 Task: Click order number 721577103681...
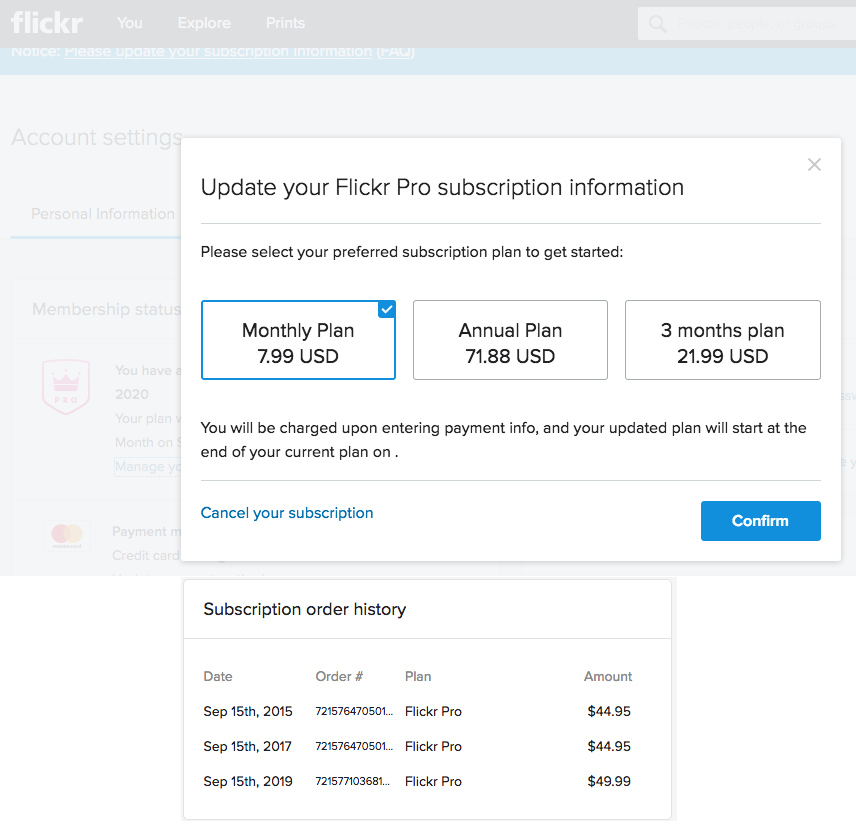point(353,781)
